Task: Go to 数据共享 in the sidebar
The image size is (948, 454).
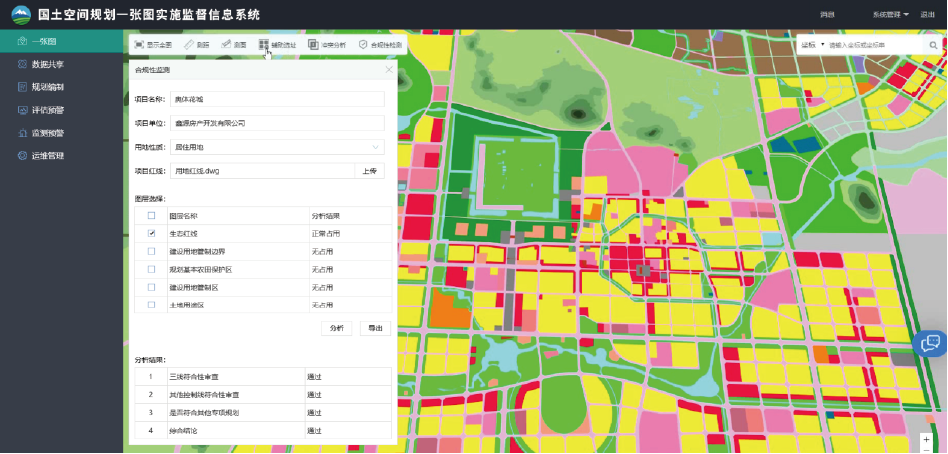Action: pyautogui.click(x=47, y=64)
